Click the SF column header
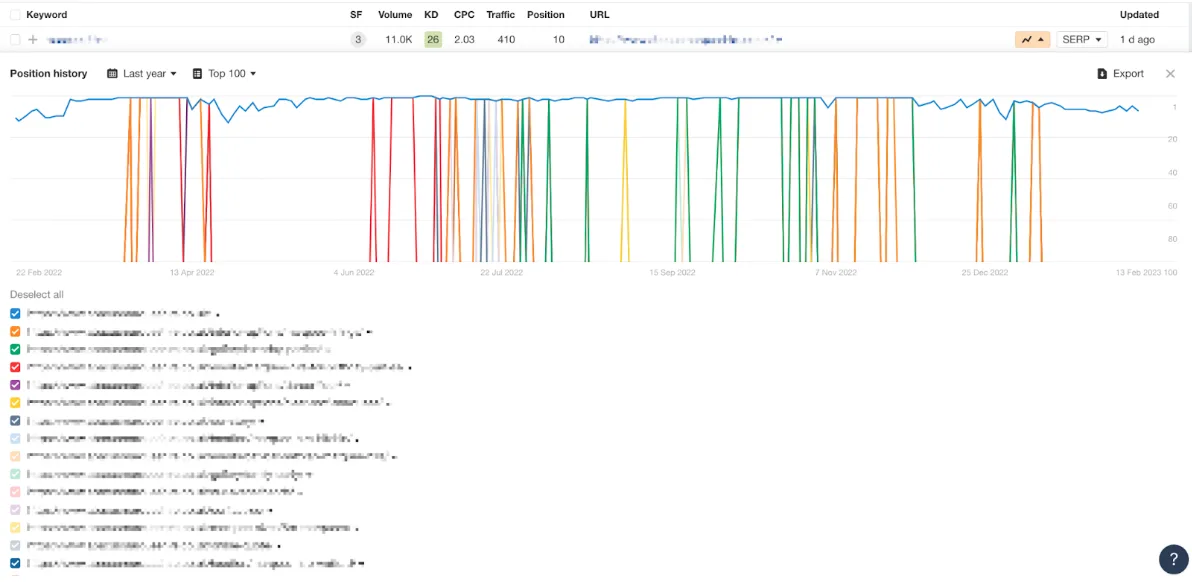Viewport: 1192px width, 582px height. pyautogui.click(x=357, y=14)
